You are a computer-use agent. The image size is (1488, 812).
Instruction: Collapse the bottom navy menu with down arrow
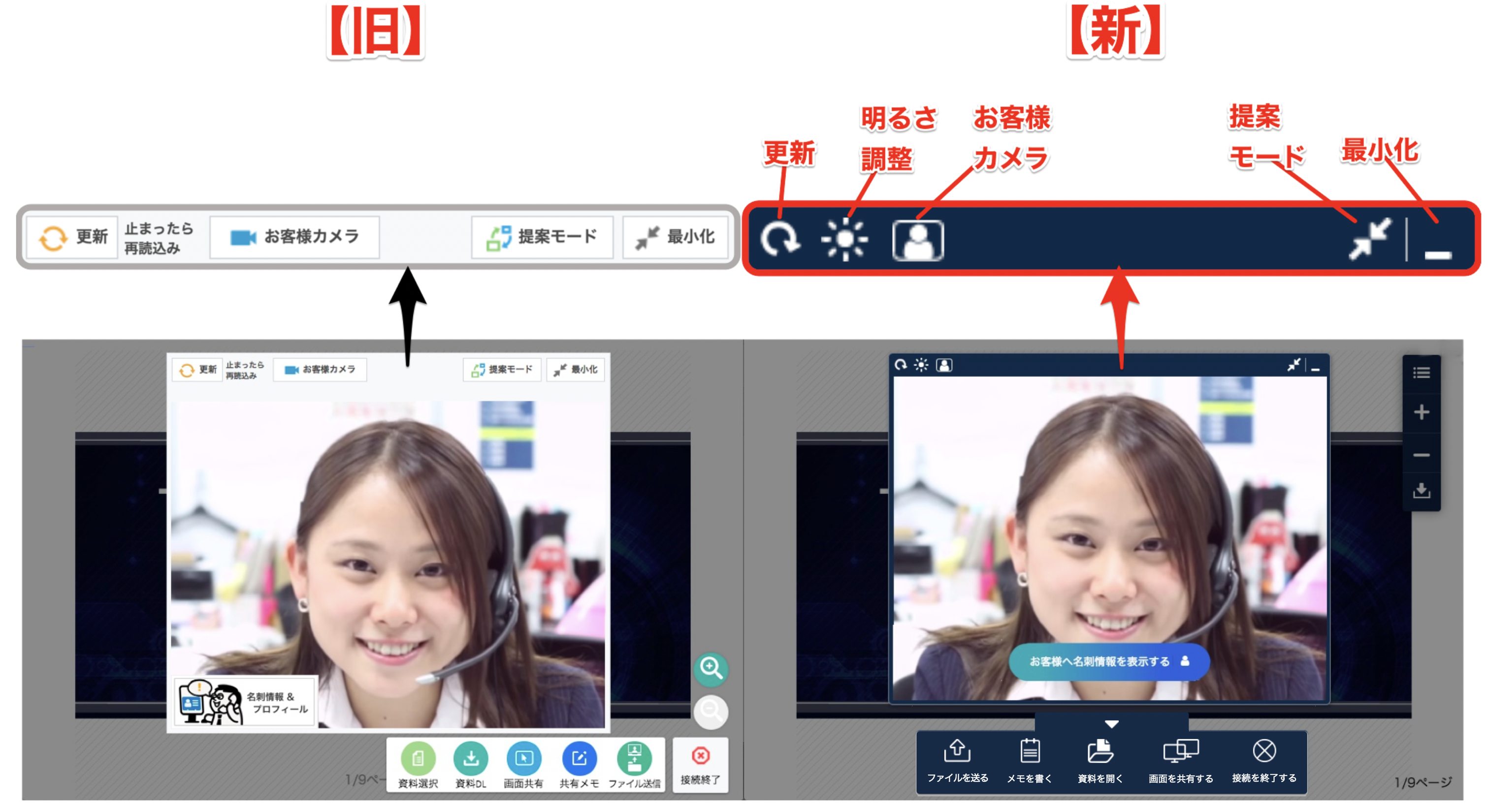click(x=1111, y=723)
